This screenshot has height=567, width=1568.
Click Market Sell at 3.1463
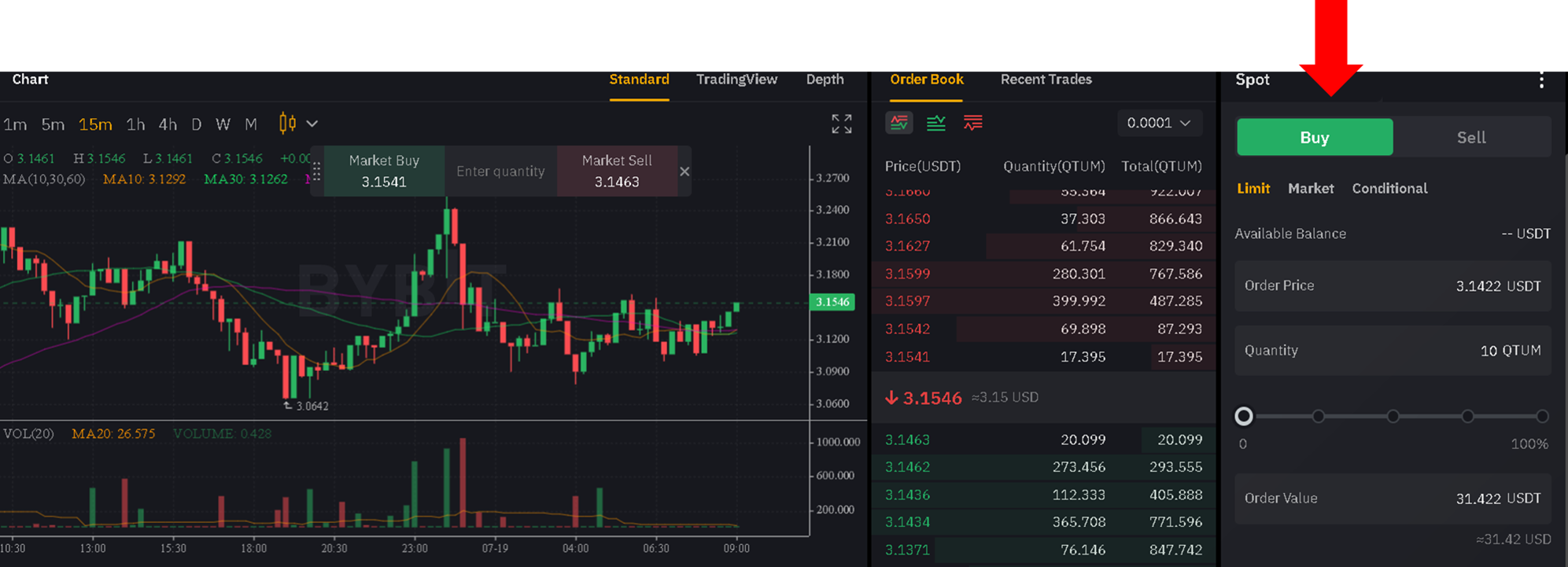[617, 171]
